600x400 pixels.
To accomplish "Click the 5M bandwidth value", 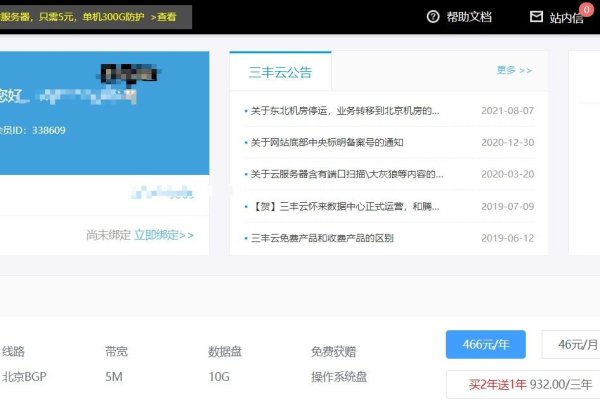I will pos(114,377).
